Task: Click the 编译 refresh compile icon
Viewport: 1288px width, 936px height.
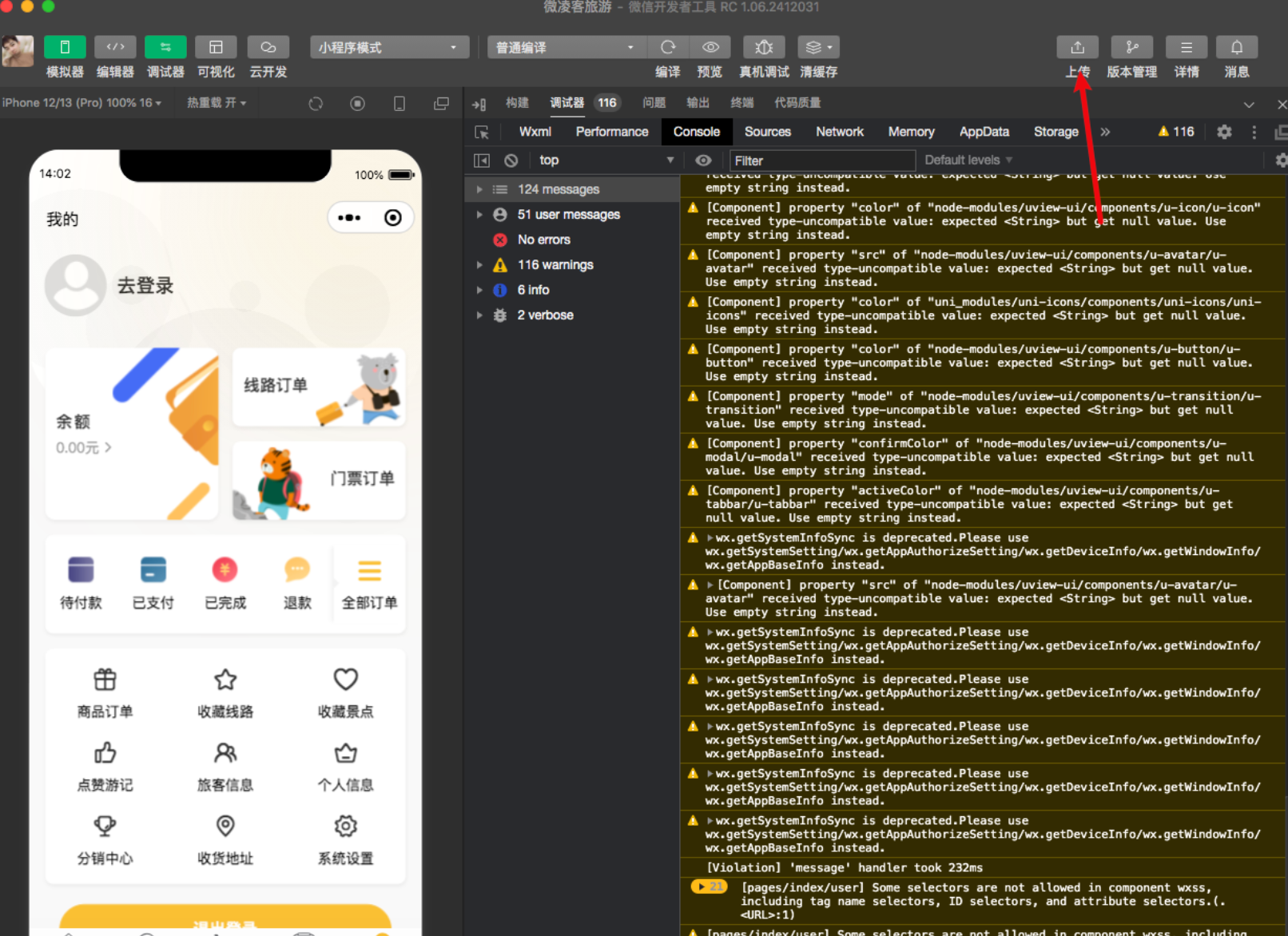Action: (668, 48)
